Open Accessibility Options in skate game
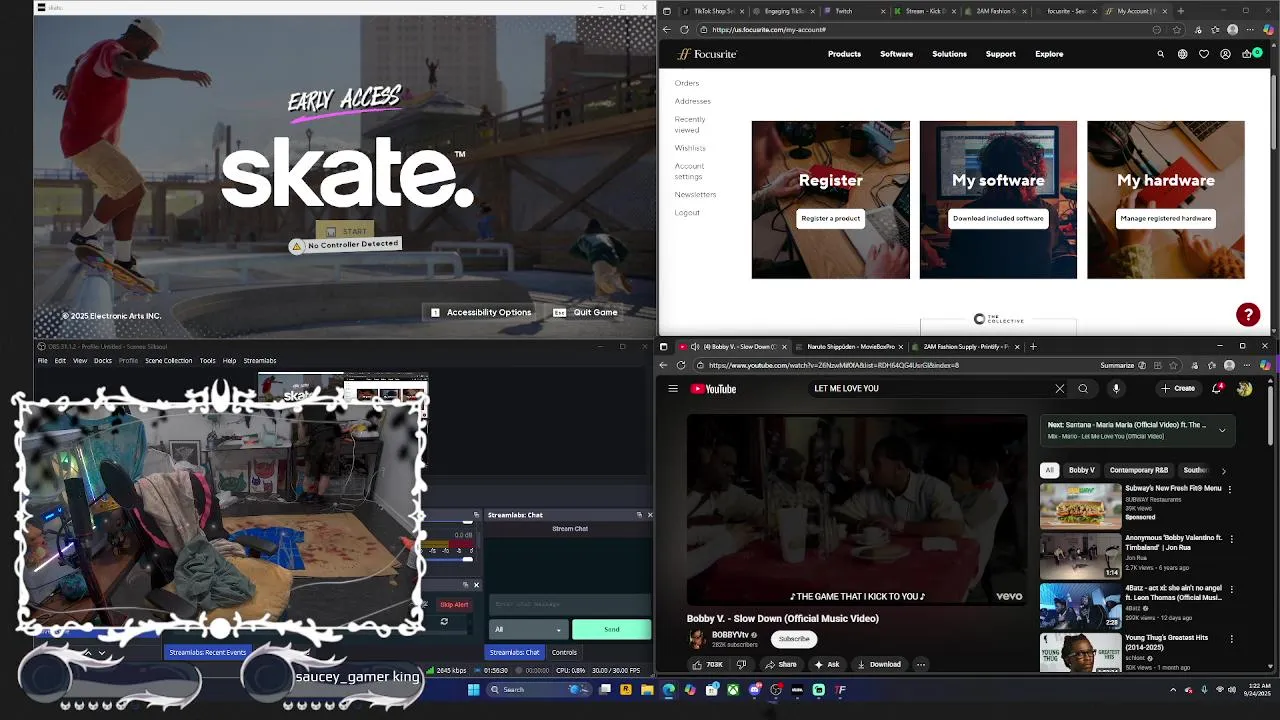 [481, 312]
